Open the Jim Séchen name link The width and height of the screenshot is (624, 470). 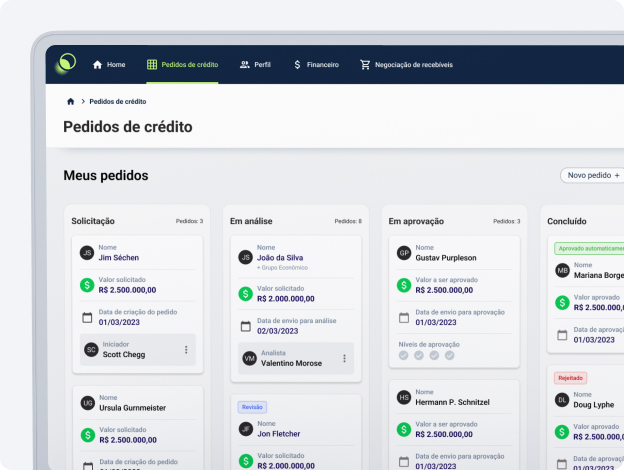pyautogui.click(x=119, y=257)
